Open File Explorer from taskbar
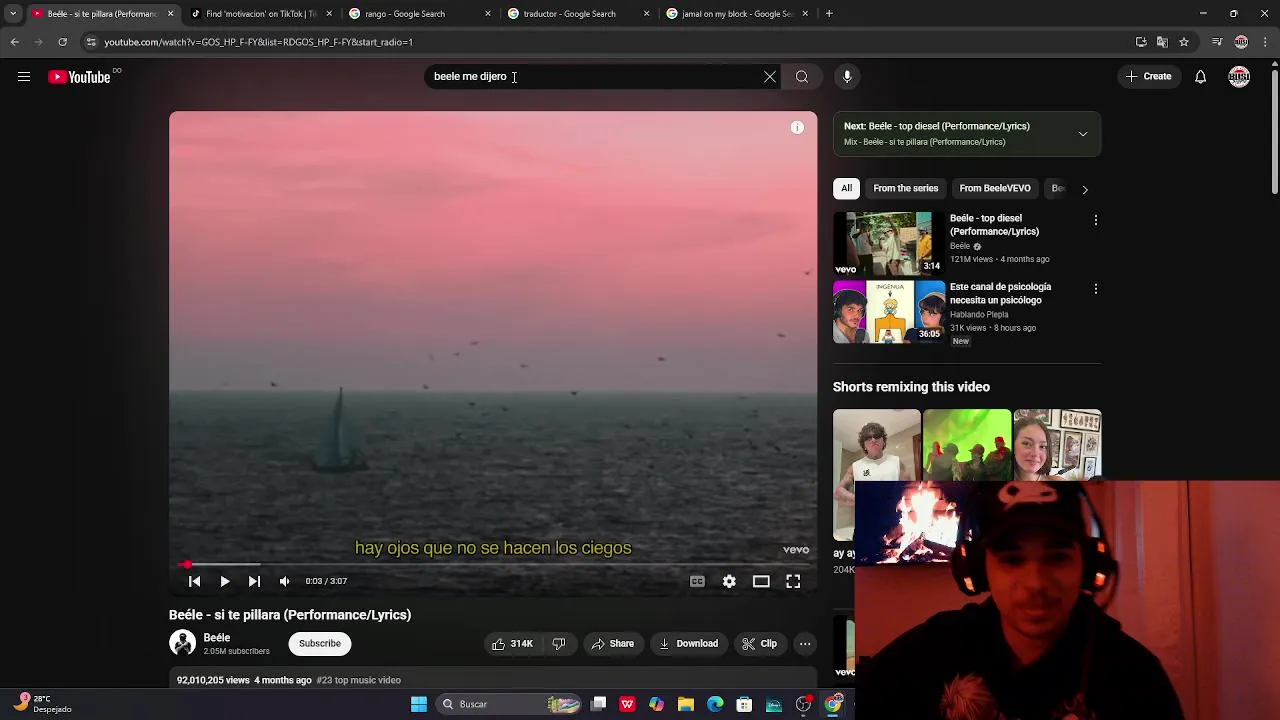This screenshot has width=1280, height=720. pyautogui.click(x=686, y=704)
